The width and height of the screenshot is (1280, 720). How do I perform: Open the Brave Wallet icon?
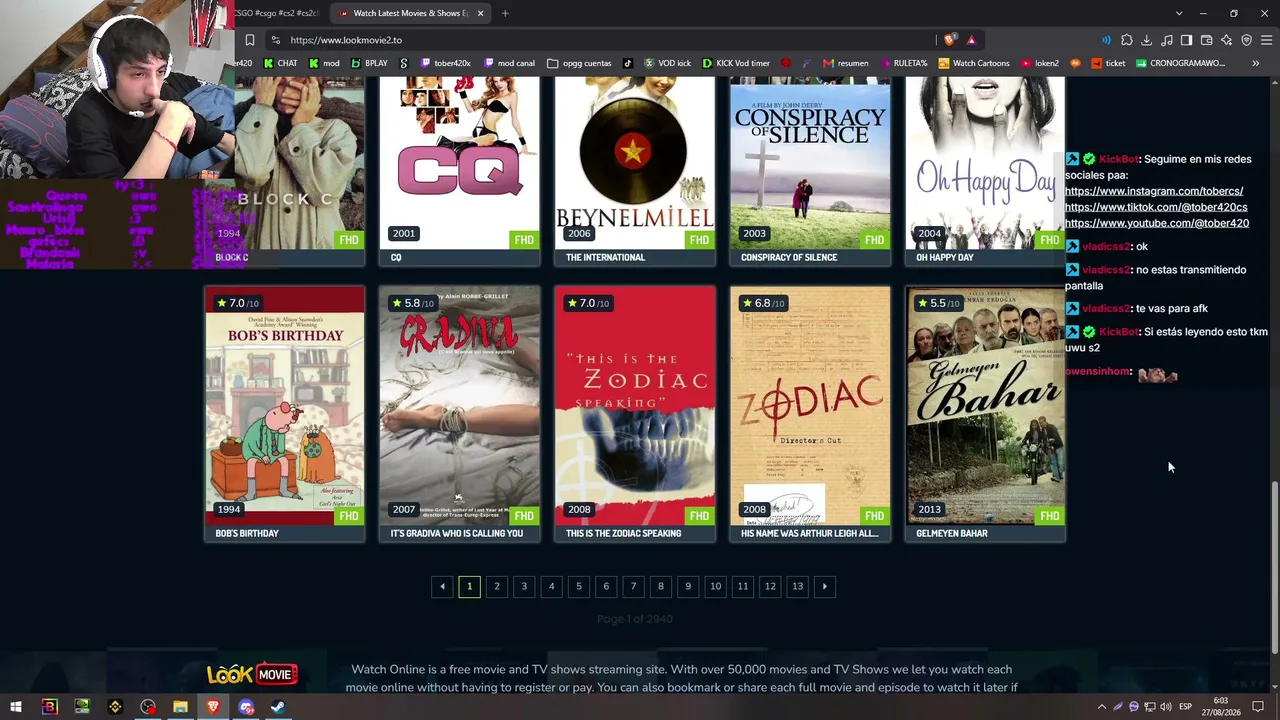(1206, 40)
